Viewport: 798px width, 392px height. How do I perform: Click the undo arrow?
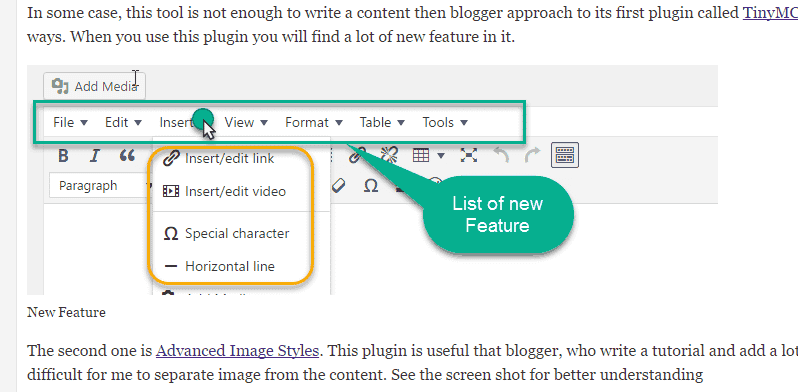tap(501, 155)
